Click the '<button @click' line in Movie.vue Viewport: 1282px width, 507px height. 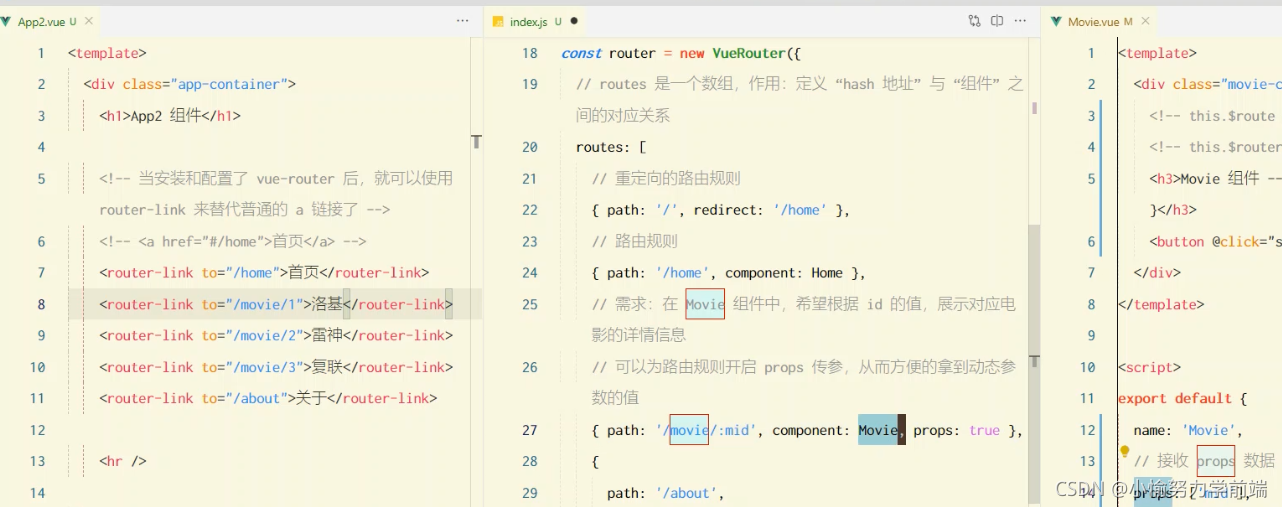click(x=1215, y=241)
